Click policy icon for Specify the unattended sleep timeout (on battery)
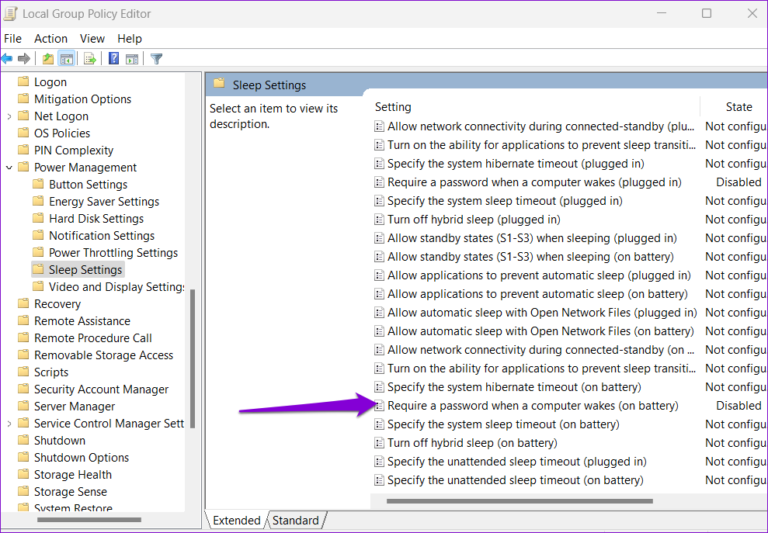 (x=379, y=480)
